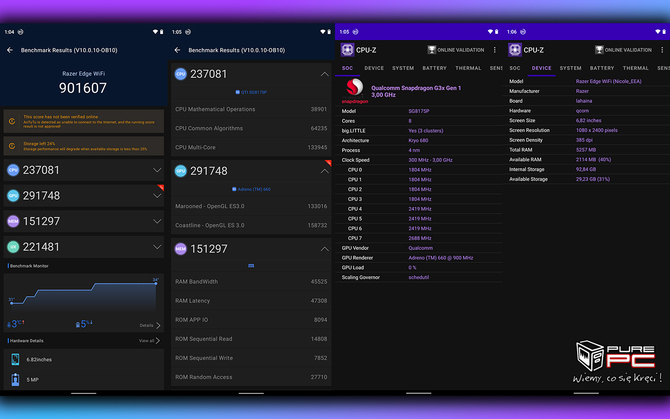Collapse the GPU 291748 section in the second panel

[325, 171]
